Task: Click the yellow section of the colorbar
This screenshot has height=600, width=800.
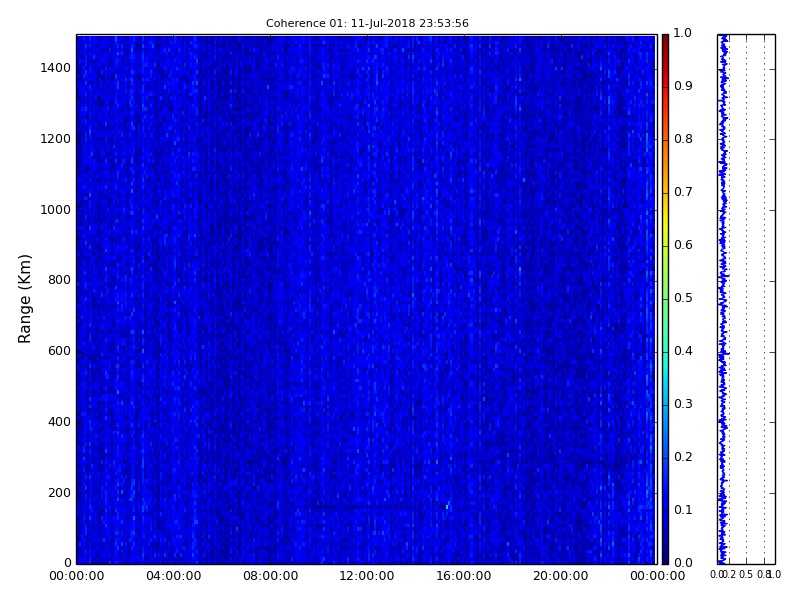Action: [x=665, y=217]
